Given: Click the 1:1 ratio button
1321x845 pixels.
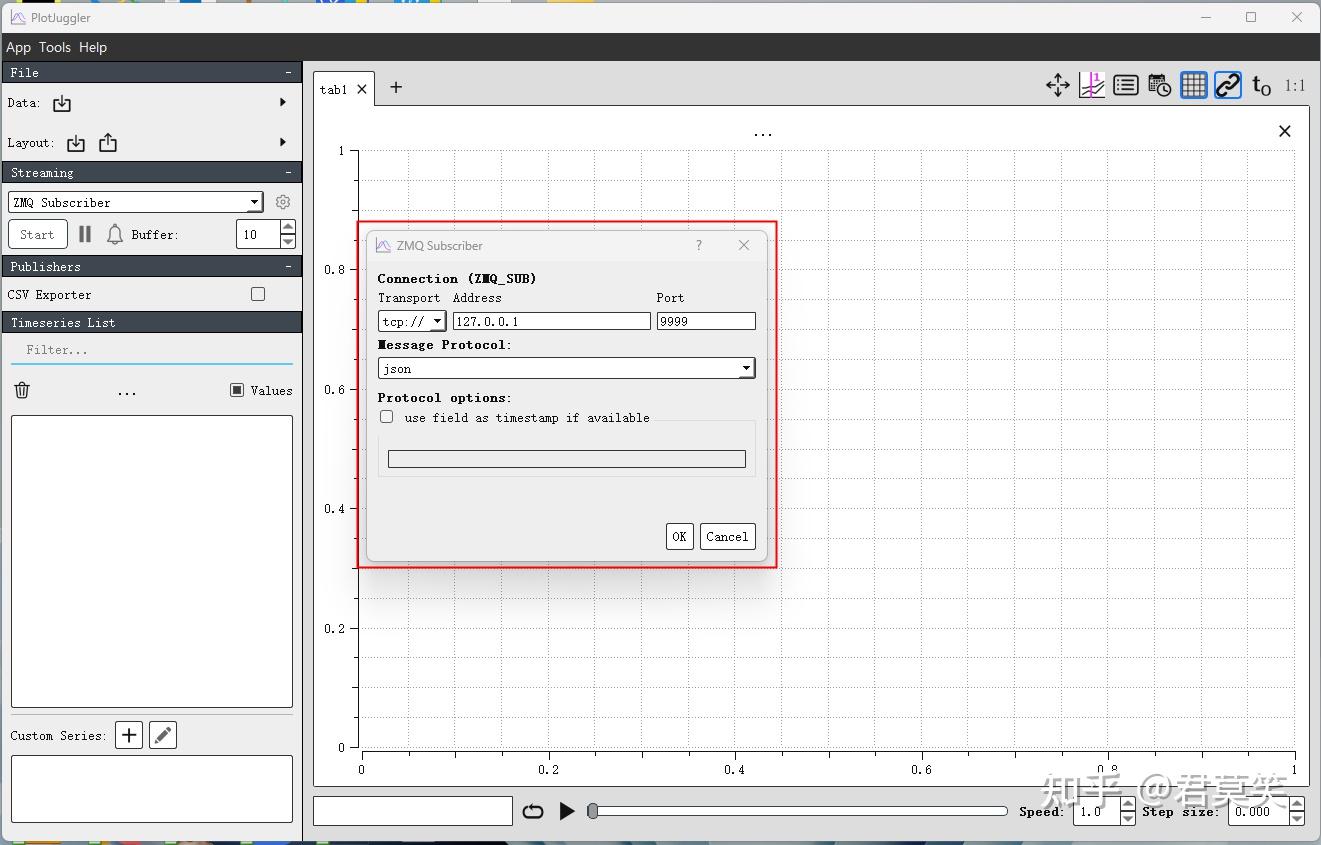Looking at the screenshot, I should tap(1295, 86).
